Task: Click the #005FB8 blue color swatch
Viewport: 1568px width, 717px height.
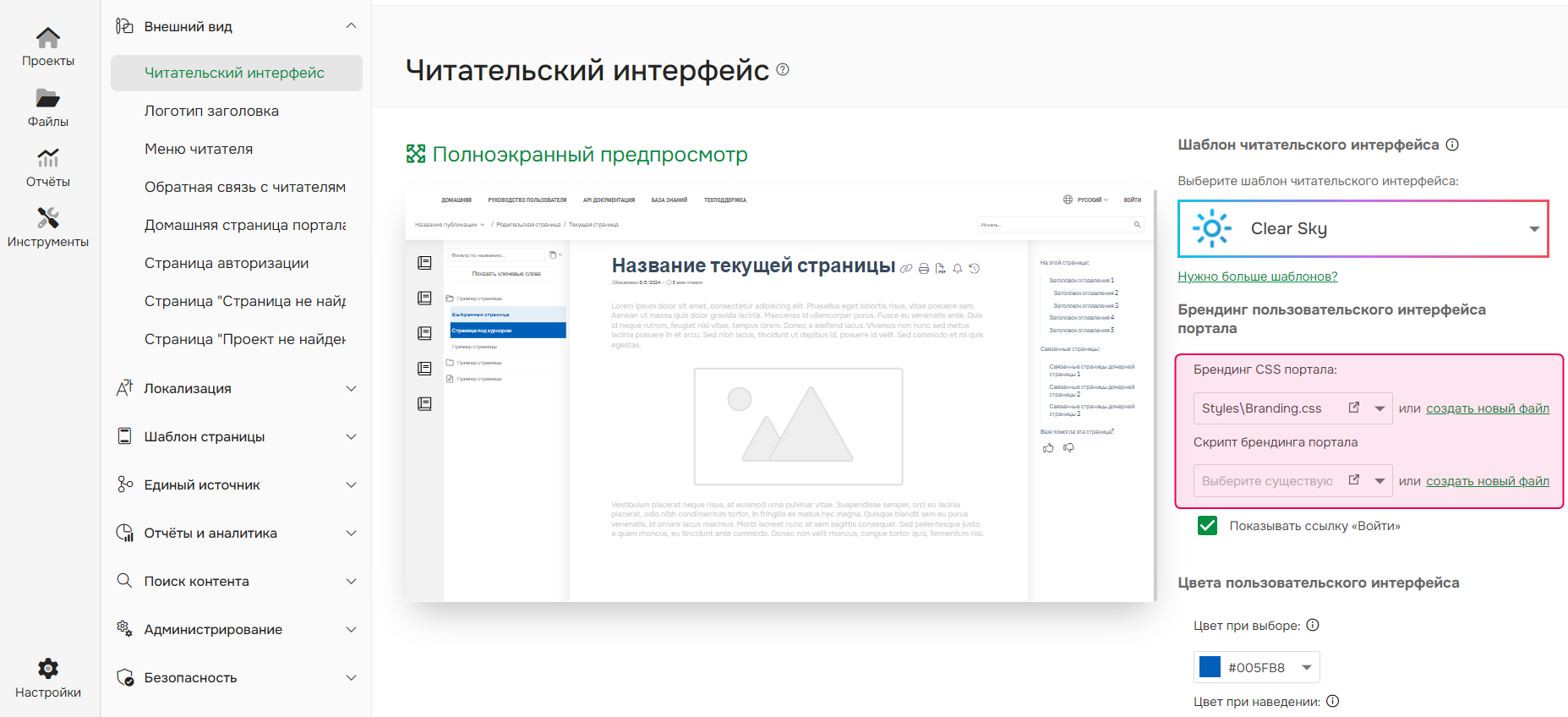Action: 1210,667
